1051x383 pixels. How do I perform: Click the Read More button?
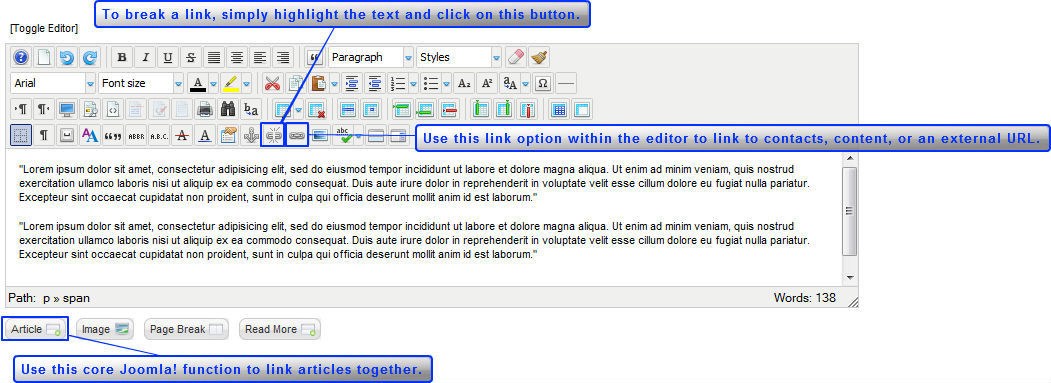pos(280,329)
